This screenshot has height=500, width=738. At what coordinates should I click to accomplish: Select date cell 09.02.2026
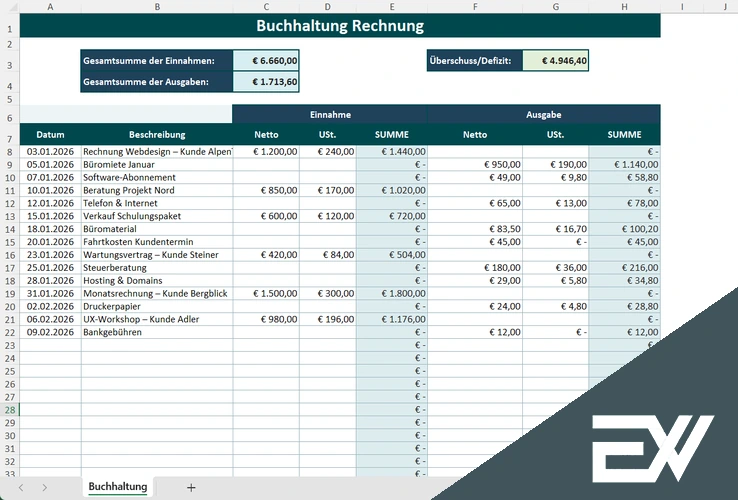click(50, 332)
